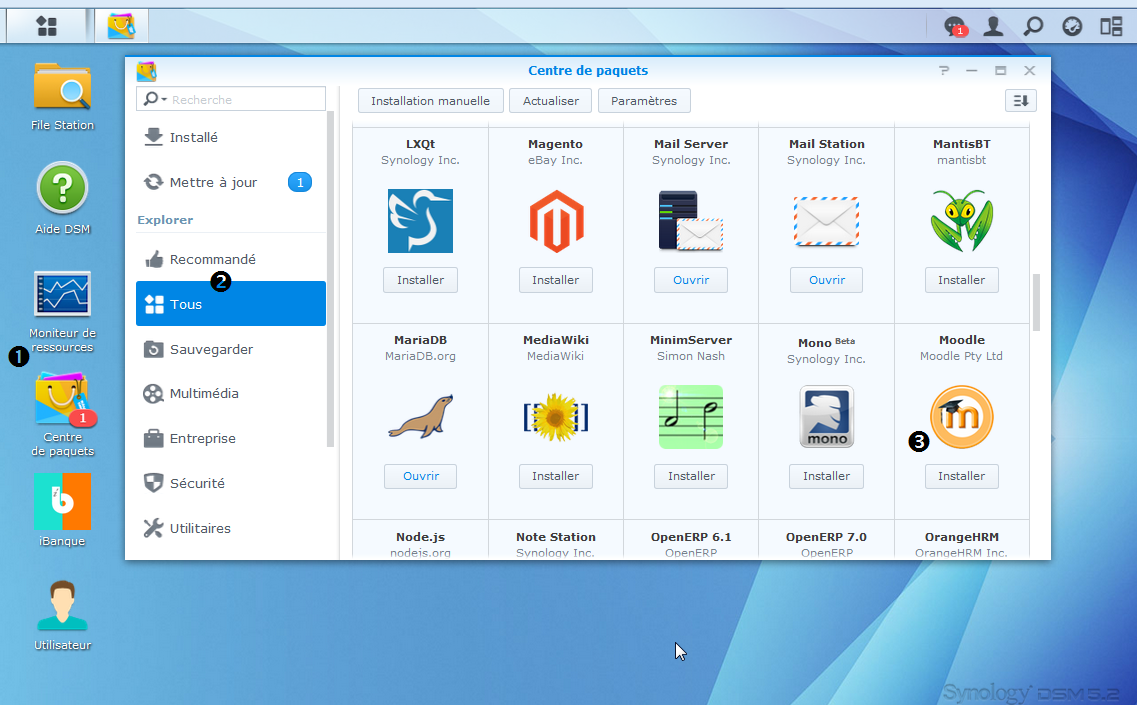The height and width of the screenshot is (705, 1137).
Task: Select the Utilitaires category
Action: click(231, 528)
